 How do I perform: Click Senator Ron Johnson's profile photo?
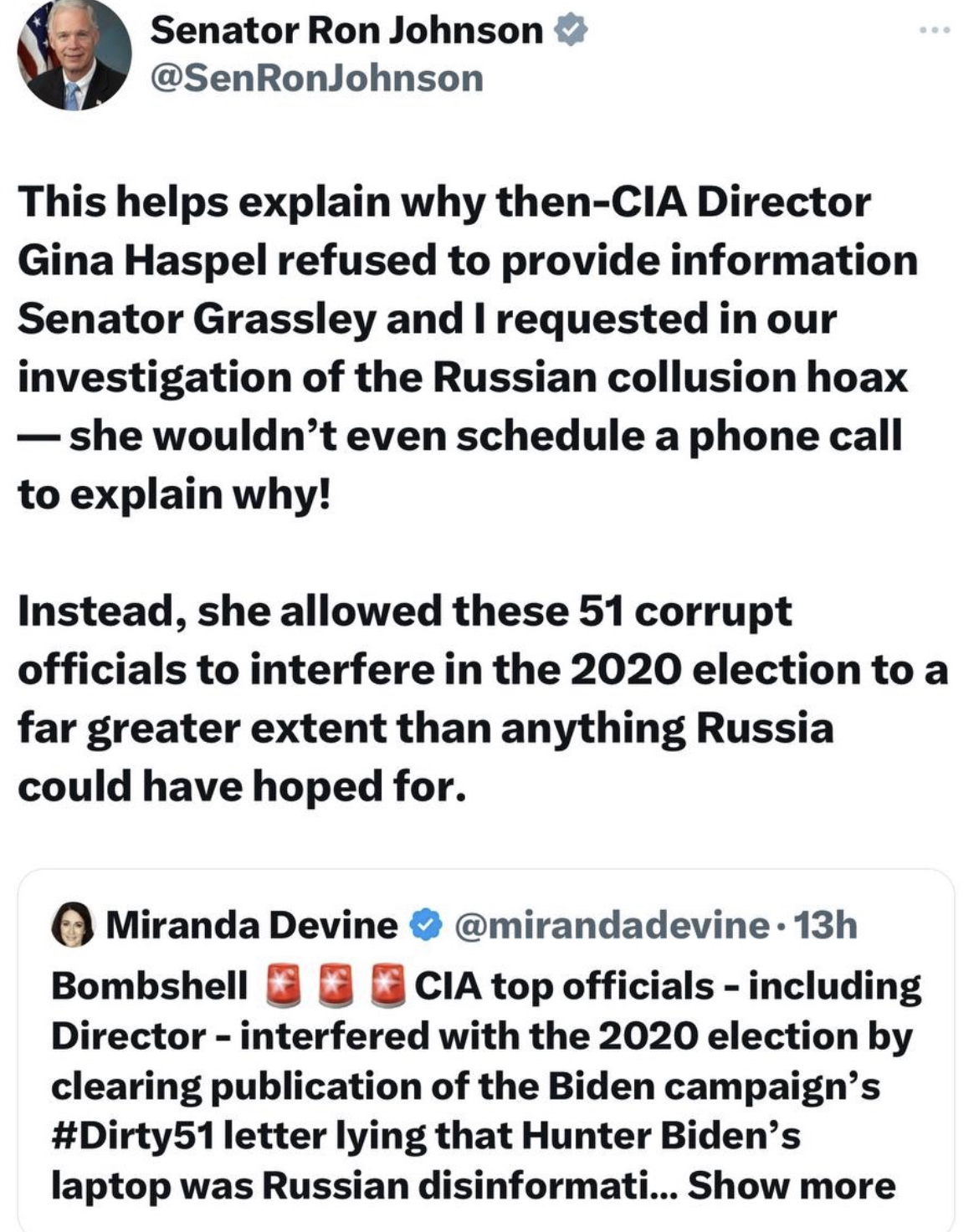coord(74,55)
